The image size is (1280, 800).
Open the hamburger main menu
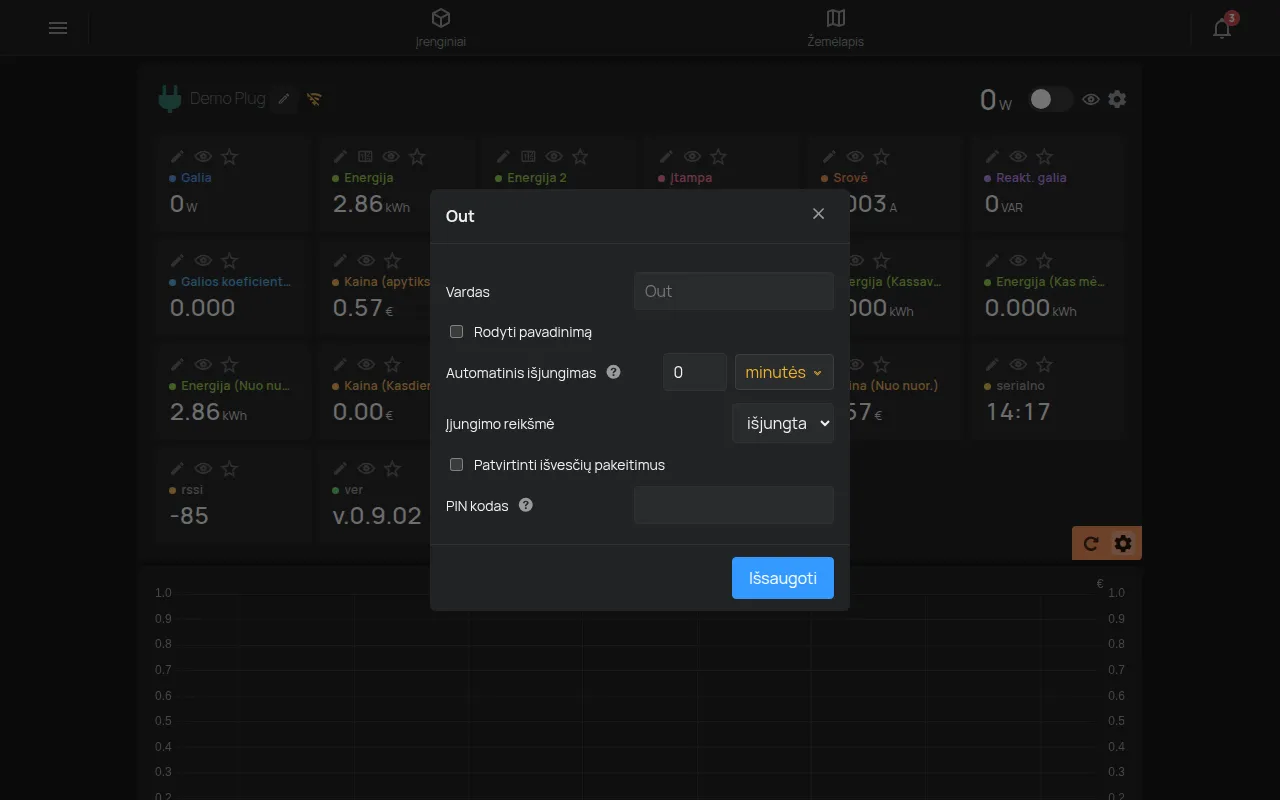point(58,28)
